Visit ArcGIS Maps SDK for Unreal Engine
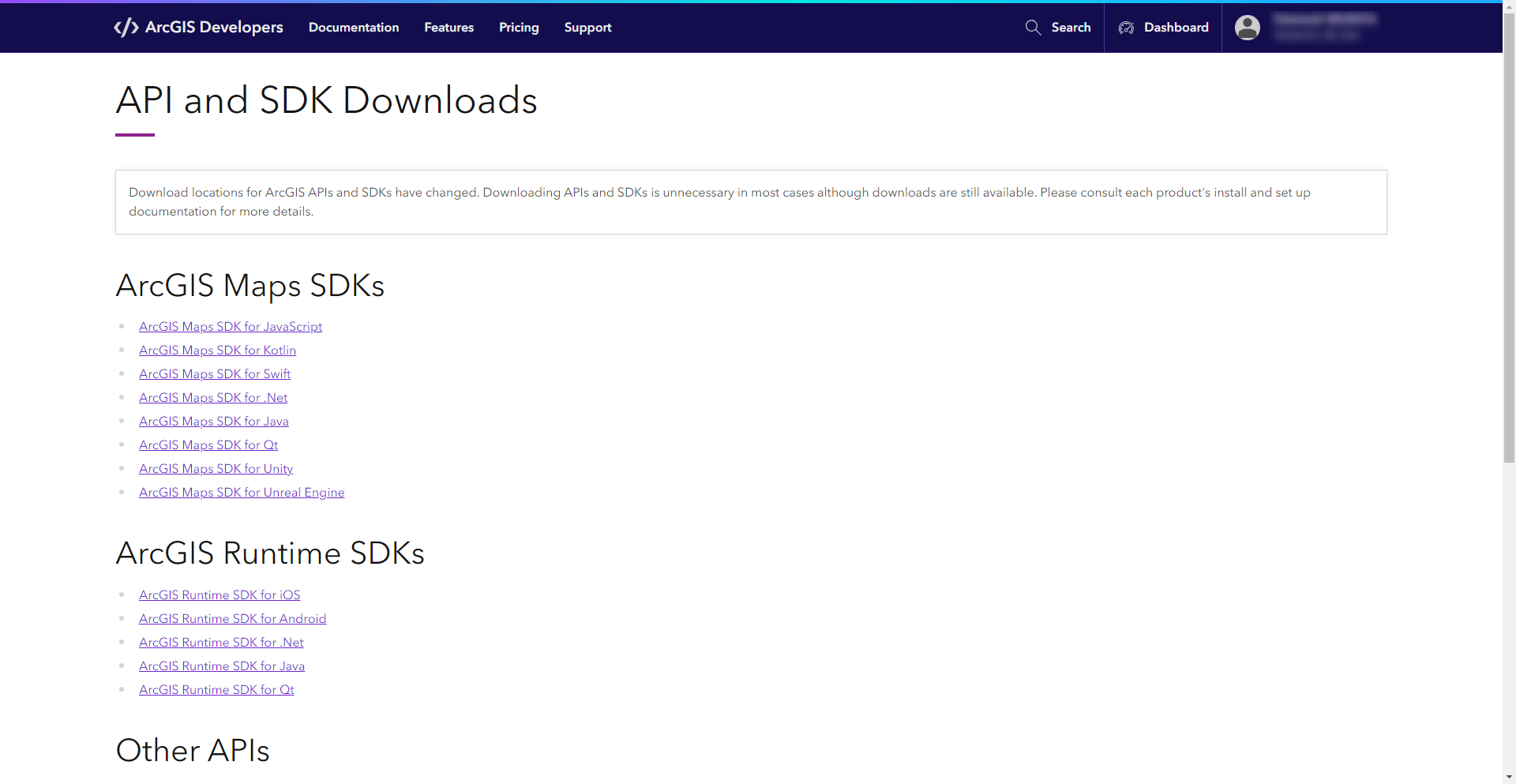 [242, 493]
